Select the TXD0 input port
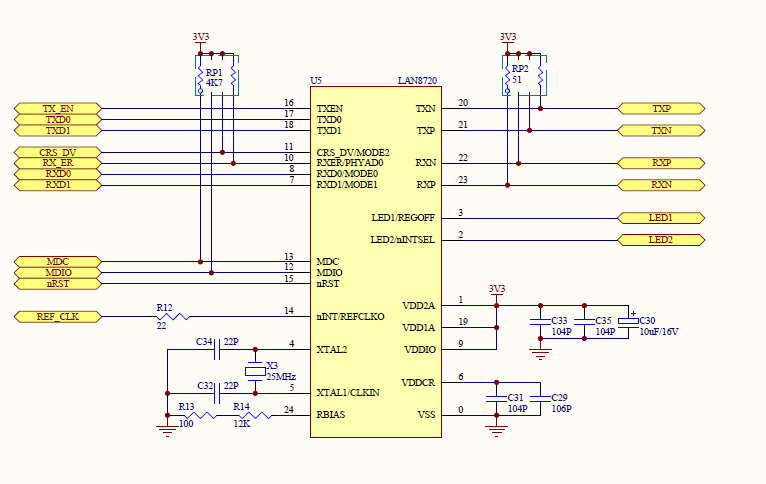The width and height of the screenshot is (766, 484). pos(58,120)
